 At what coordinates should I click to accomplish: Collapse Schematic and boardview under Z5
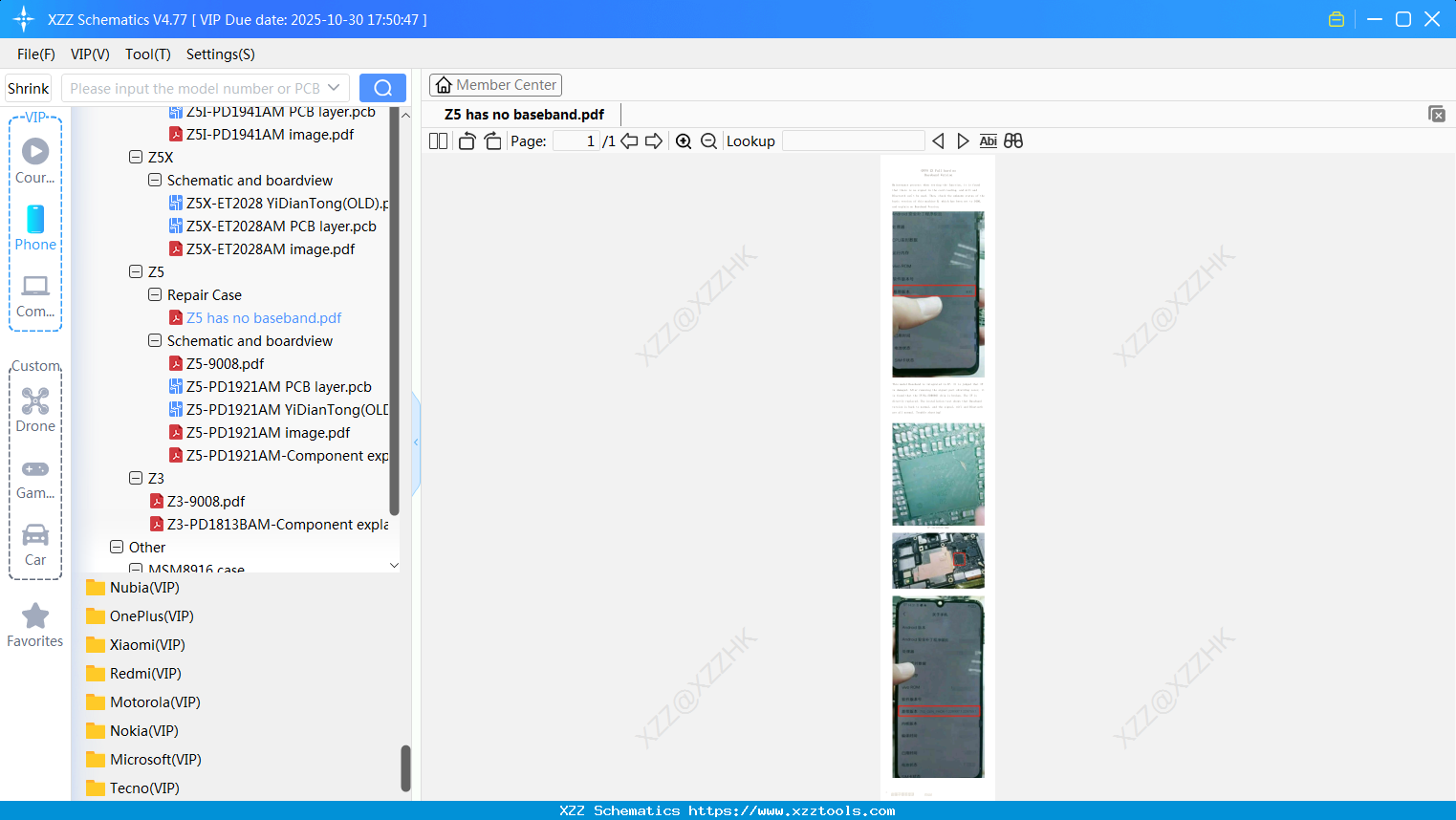point(155,340)
